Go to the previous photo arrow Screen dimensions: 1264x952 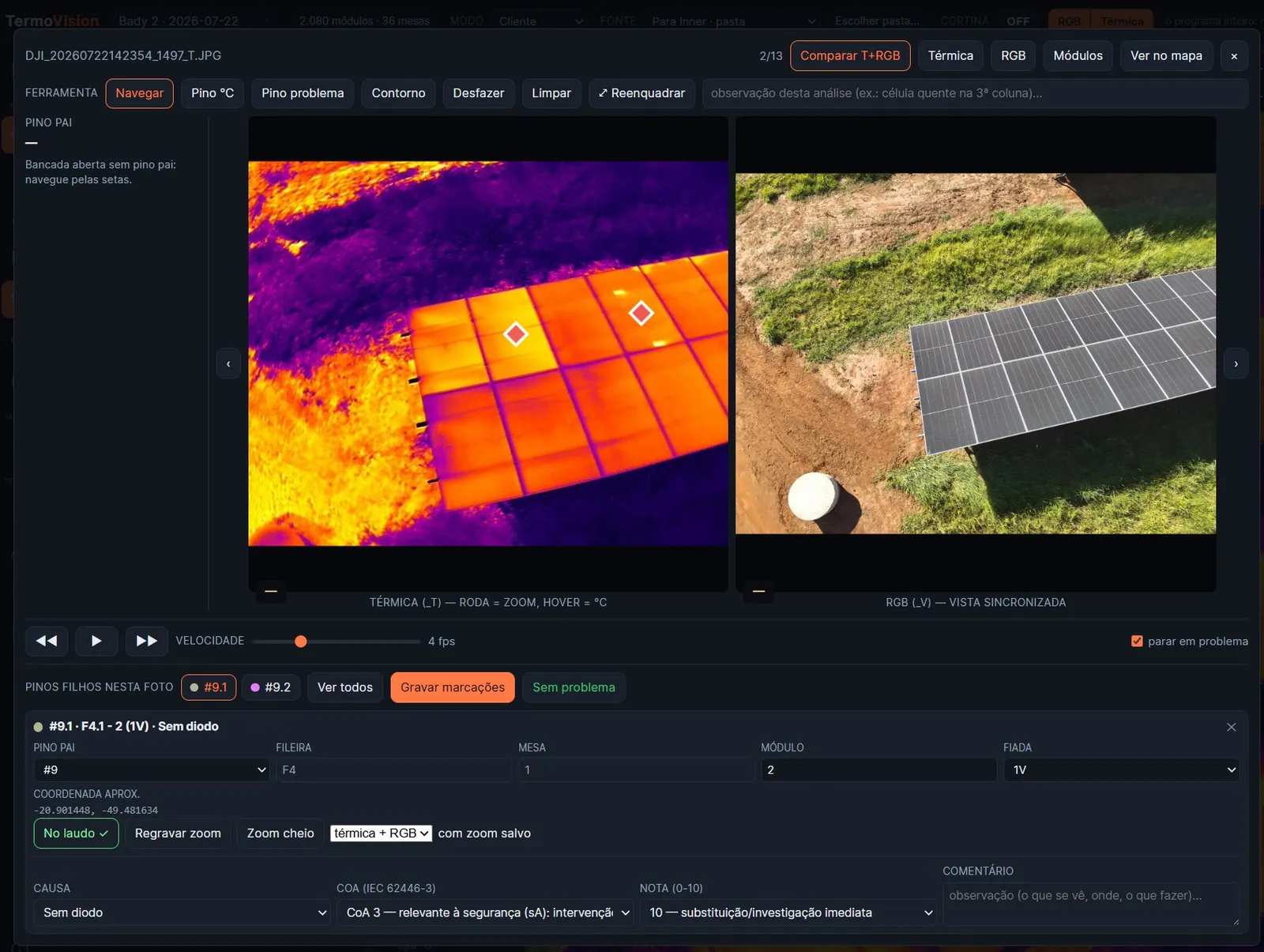coord(228,363)
